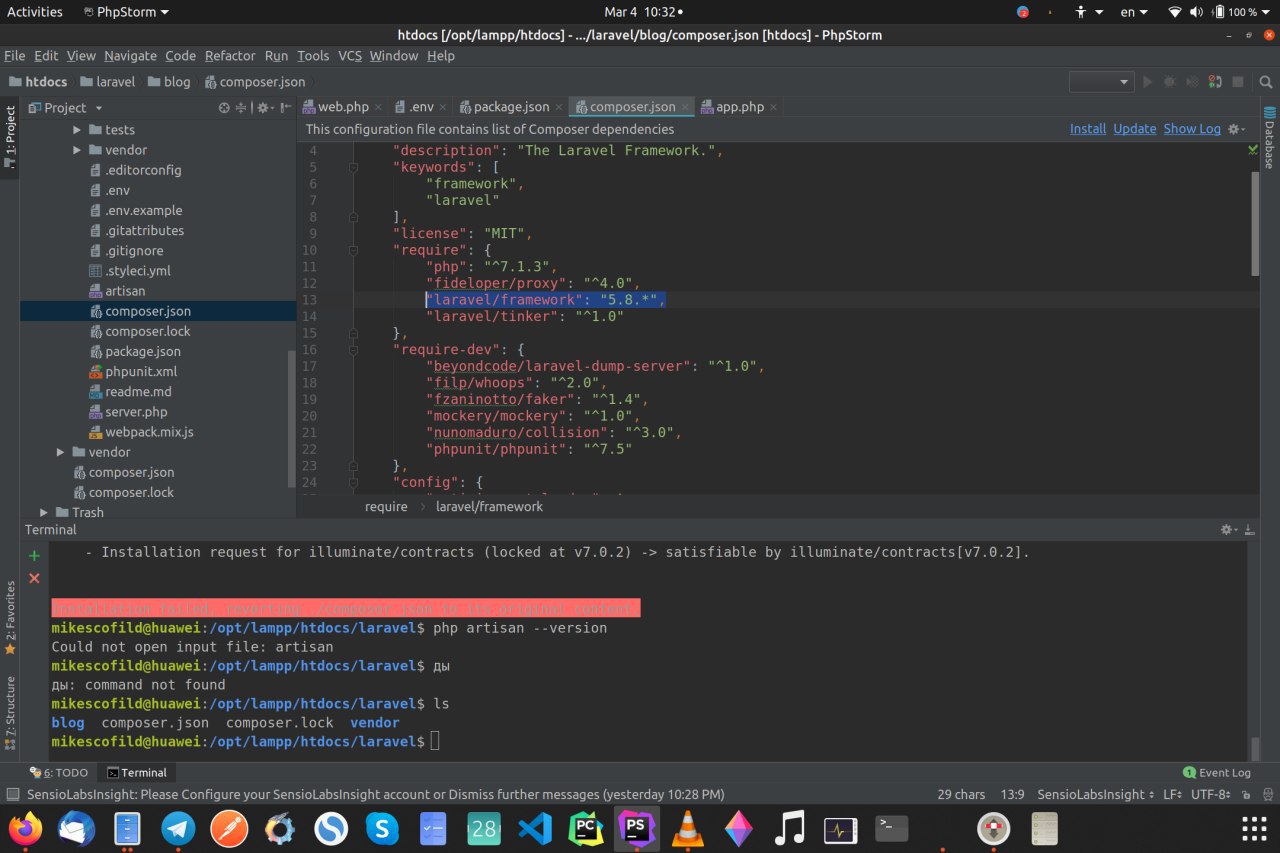Collapse the "require" block fold marker
1280x853 pixels.
point(353,250)
